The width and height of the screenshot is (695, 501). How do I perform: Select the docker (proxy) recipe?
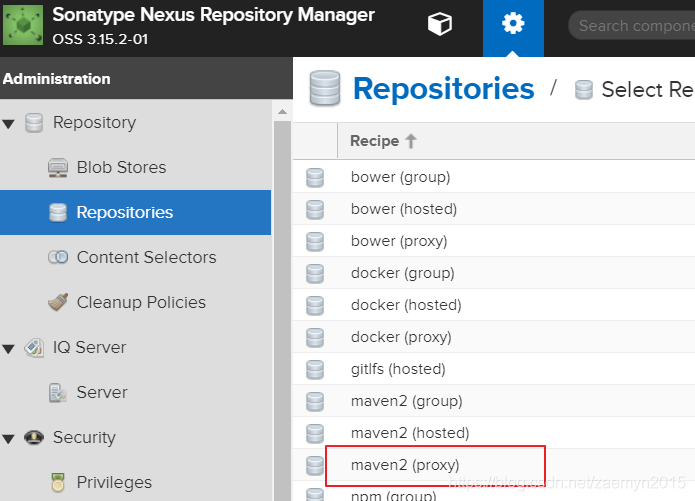(x=401, y=337)
